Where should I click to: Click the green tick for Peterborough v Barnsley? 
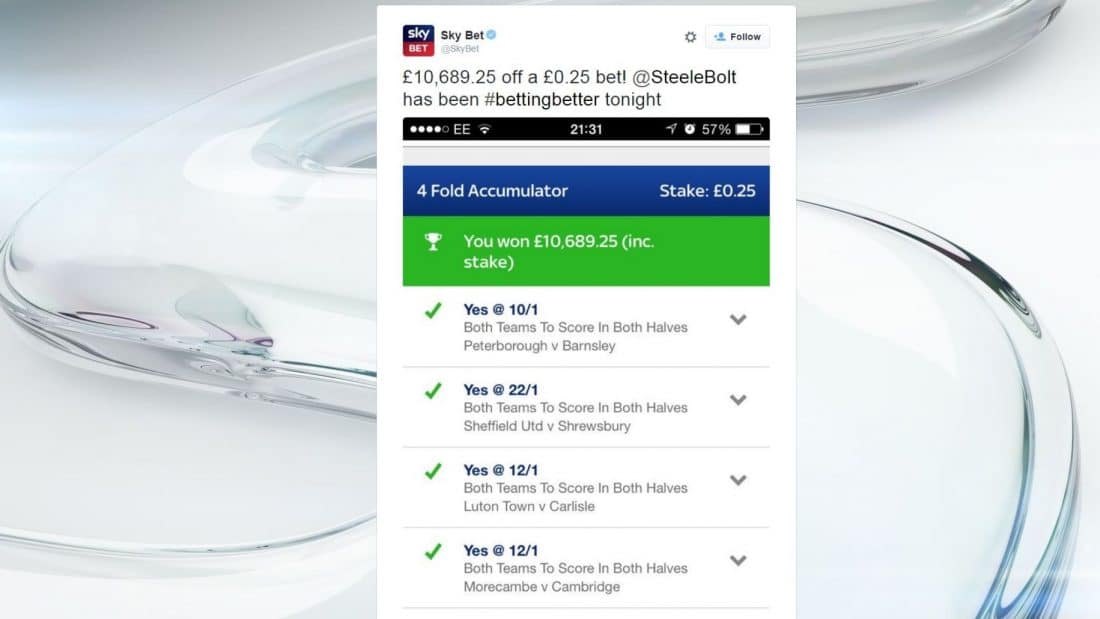(434, 310)
